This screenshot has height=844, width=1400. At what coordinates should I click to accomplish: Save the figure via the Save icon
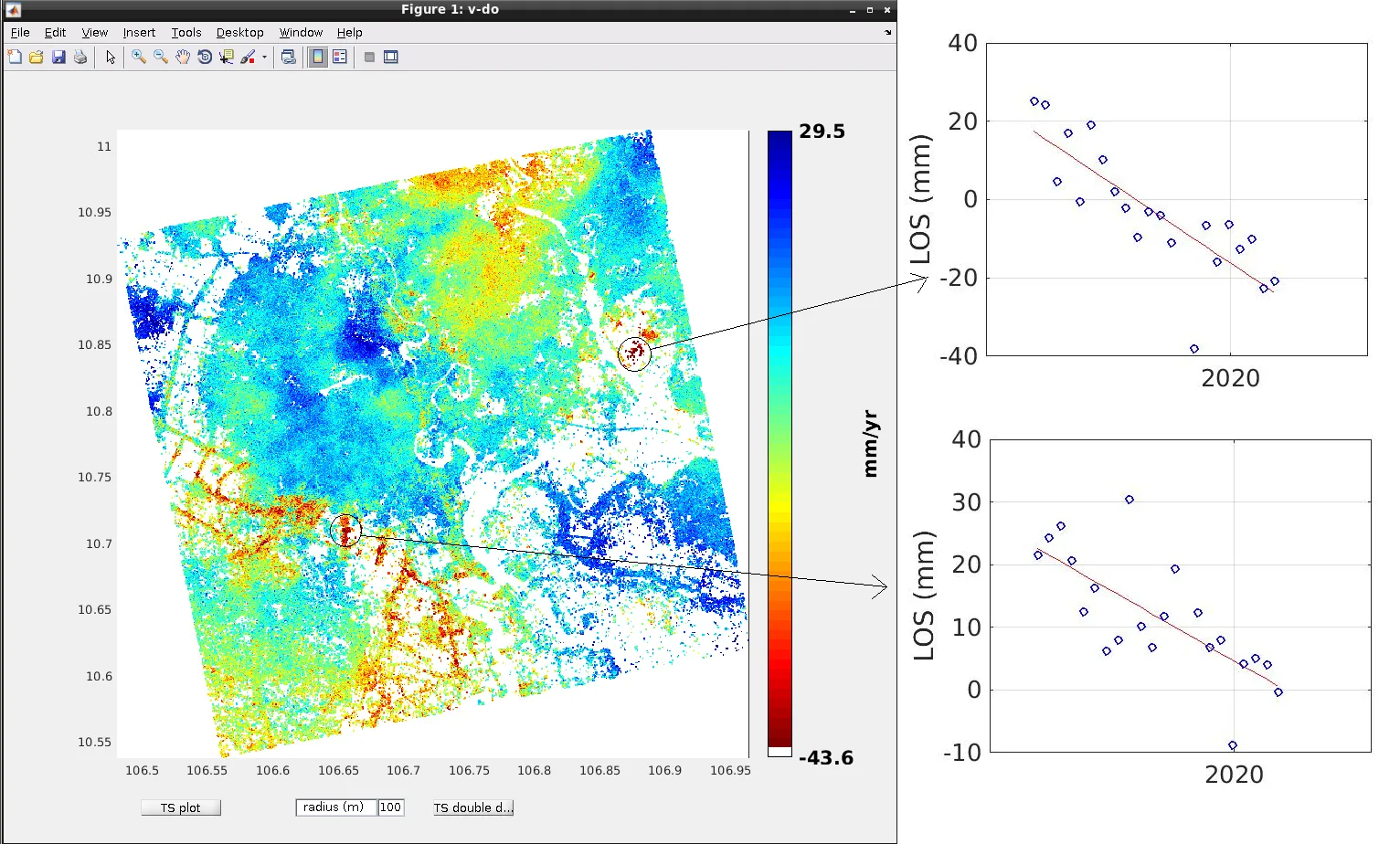click(x=59, y=57)
